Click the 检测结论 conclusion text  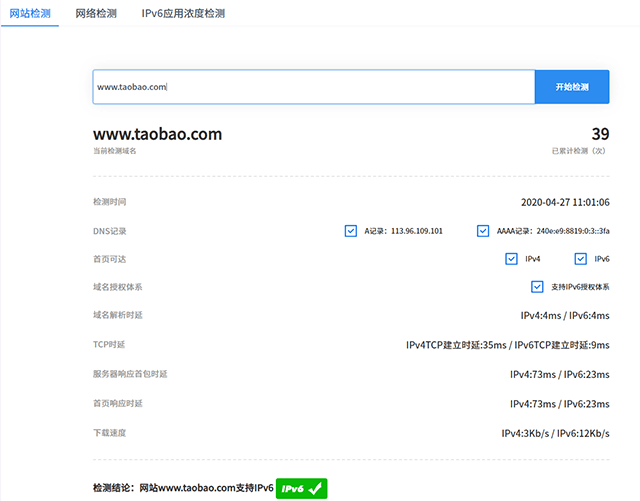[x=183, y=488]
